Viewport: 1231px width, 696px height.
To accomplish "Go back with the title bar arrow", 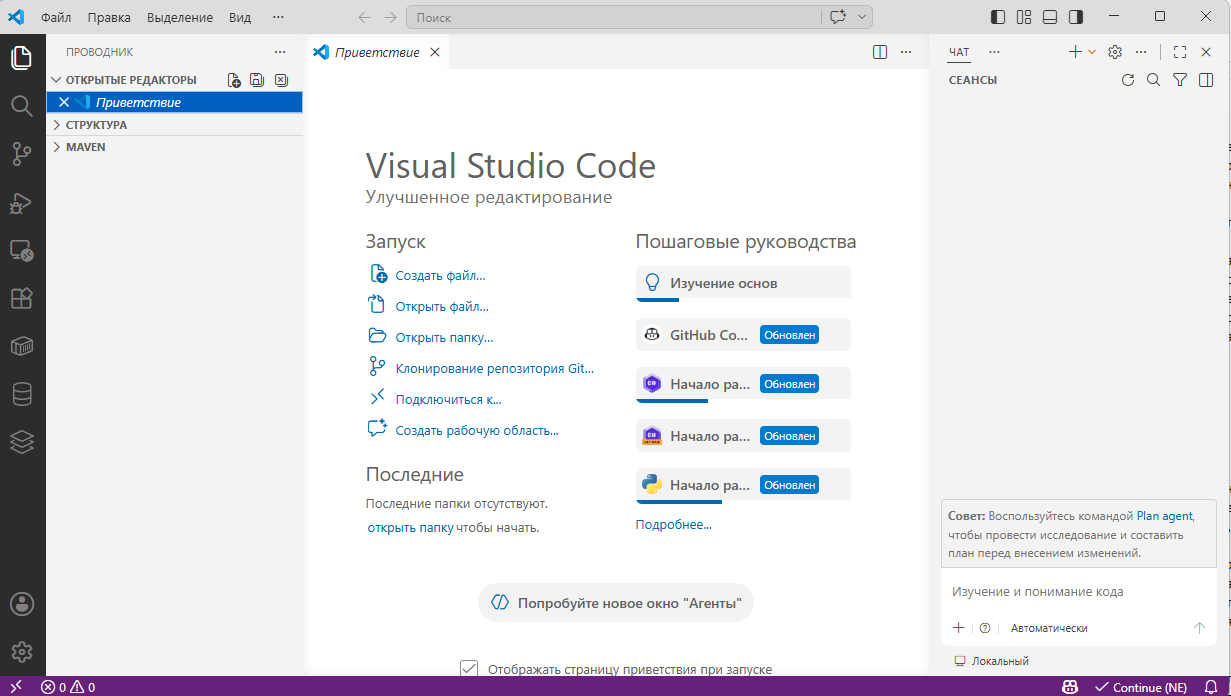I will click(364, 17).
